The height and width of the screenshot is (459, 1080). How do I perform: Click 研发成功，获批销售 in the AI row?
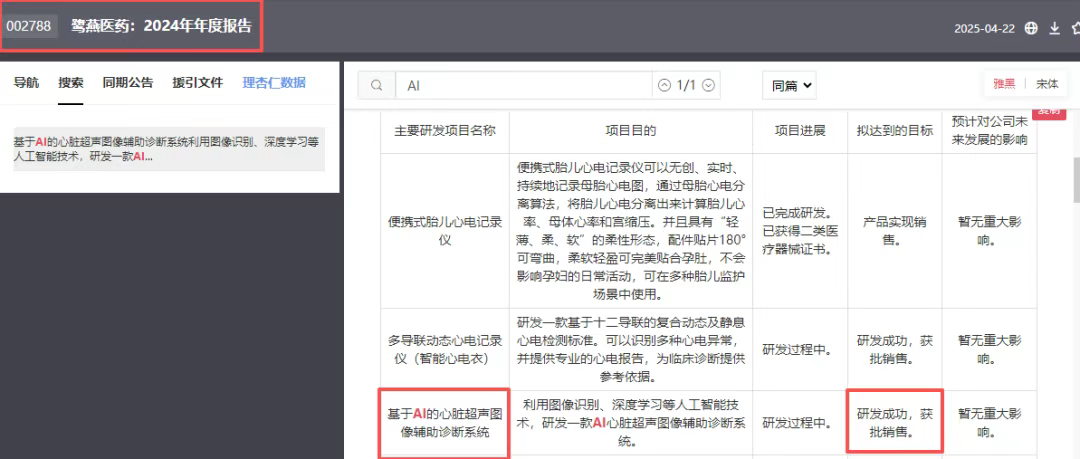894,423
